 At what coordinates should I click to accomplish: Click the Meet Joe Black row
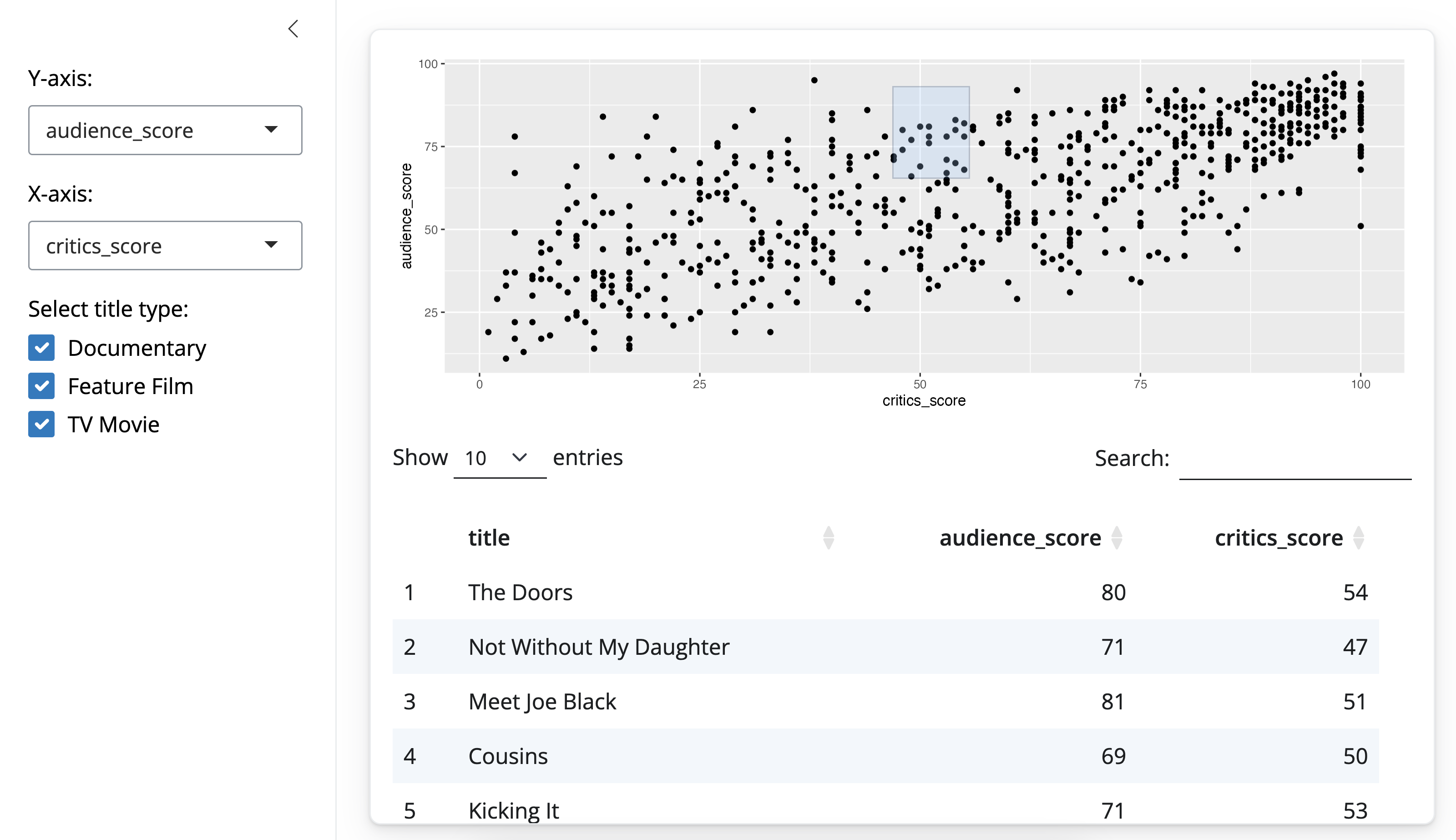click(x=541, y=702)
